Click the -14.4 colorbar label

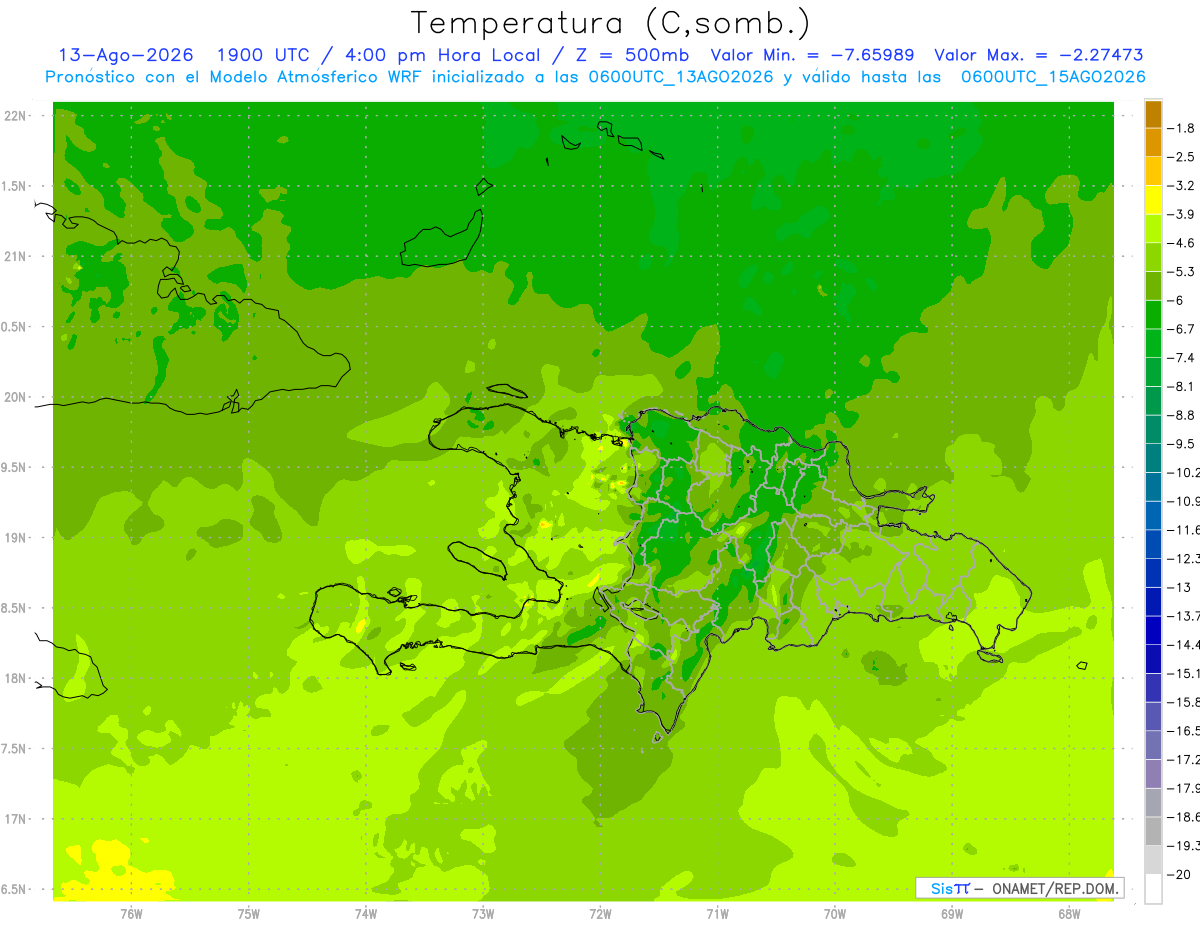tap(1184, 645)
